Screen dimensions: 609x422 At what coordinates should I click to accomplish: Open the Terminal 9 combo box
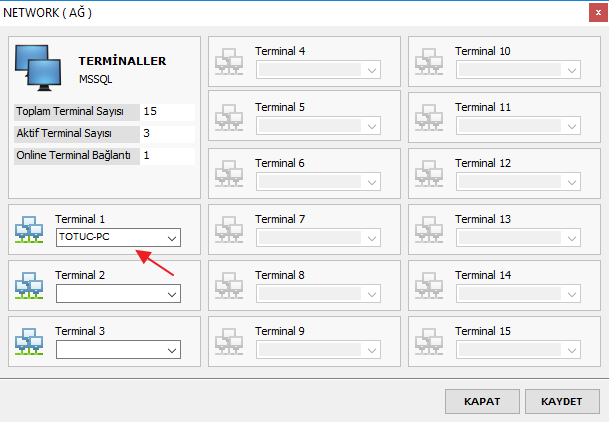tap(318, 349)
